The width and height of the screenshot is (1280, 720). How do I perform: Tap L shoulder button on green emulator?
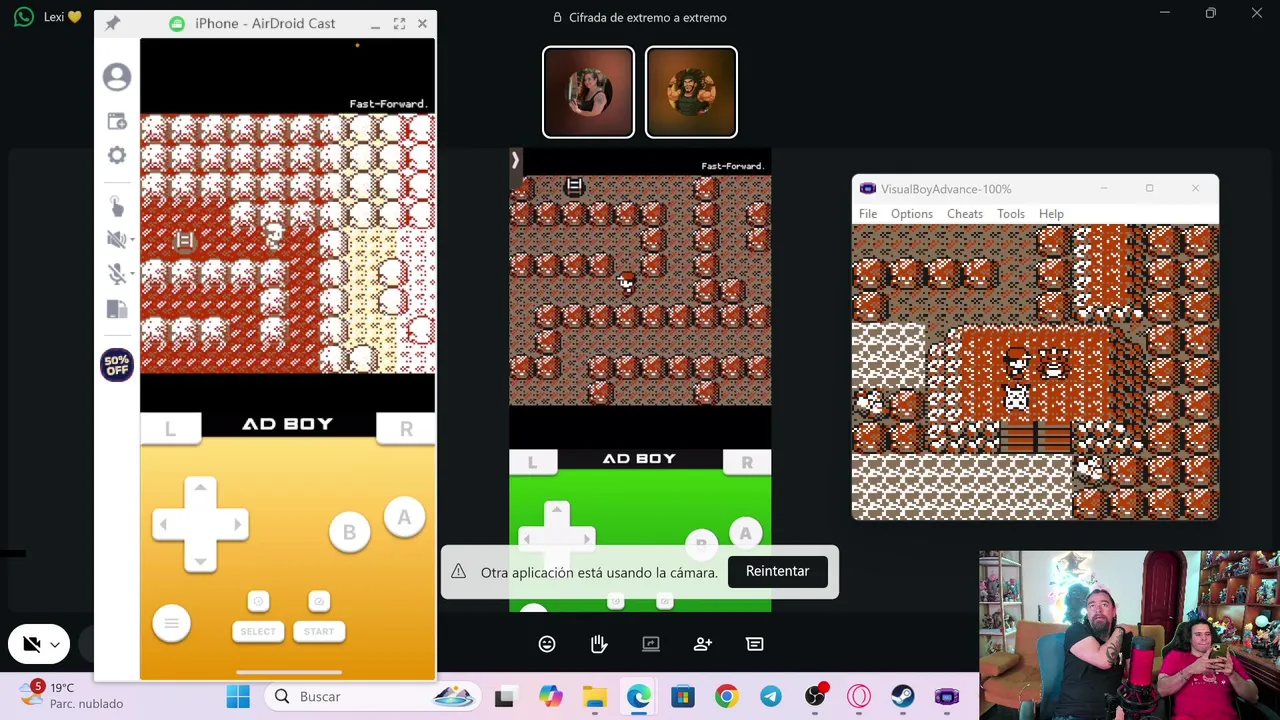[532, 462]
